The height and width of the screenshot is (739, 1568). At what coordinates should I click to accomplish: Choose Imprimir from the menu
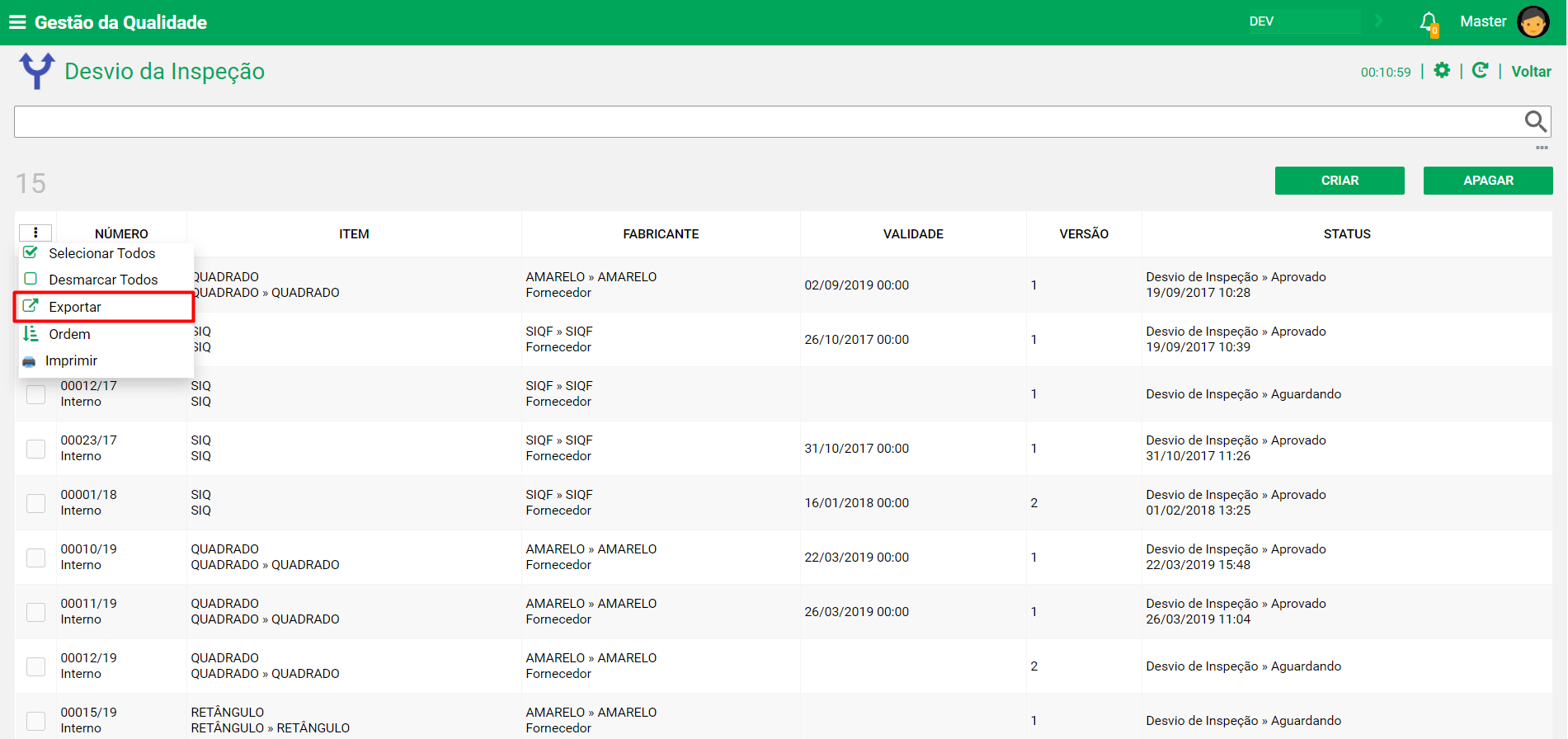coord(105,360)
